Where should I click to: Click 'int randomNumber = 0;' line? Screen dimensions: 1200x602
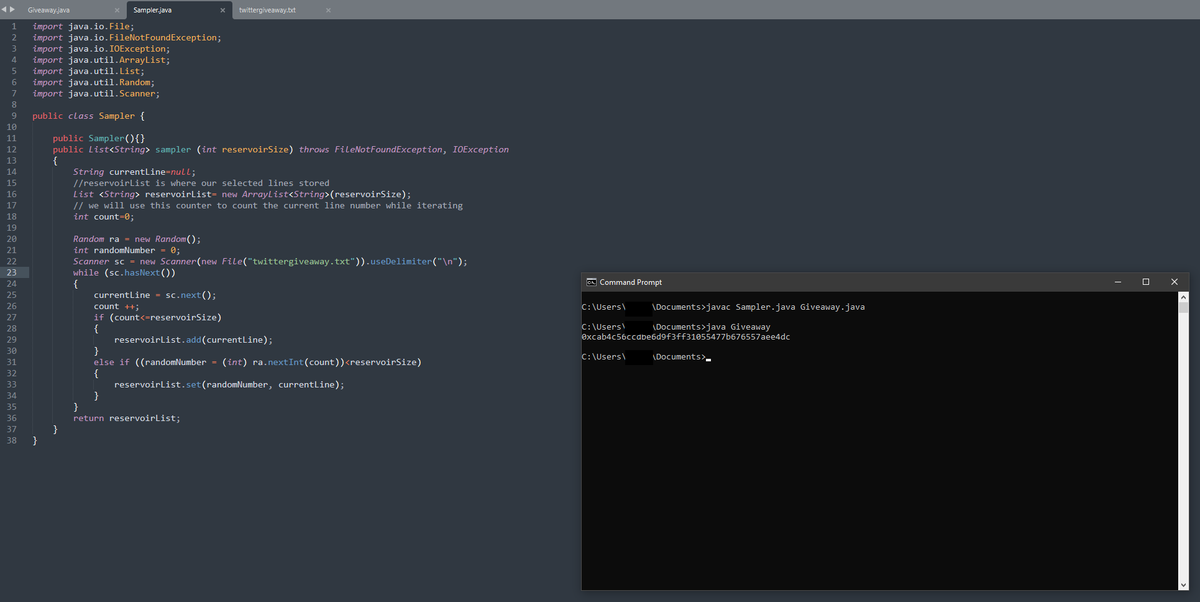tap(126, 250)
